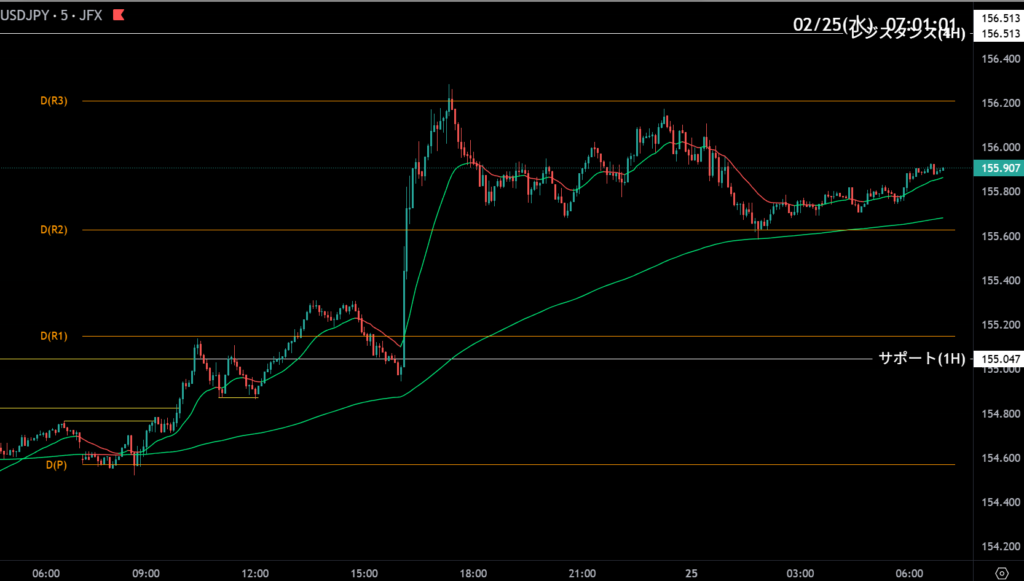Click the 25 date marker on time axis
The width and height of the screenshot is (1024, 581).
pos(691,574)
